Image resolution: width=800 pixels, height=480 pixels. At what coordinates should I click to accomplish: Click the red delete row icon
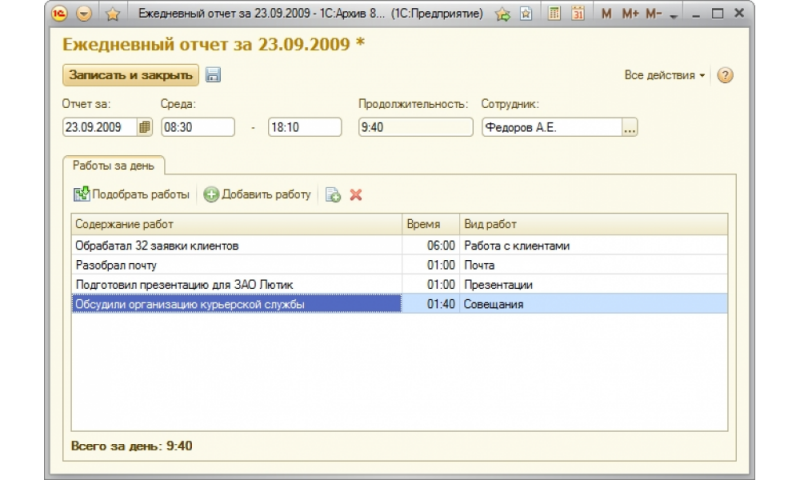click(x=356, y=195)
